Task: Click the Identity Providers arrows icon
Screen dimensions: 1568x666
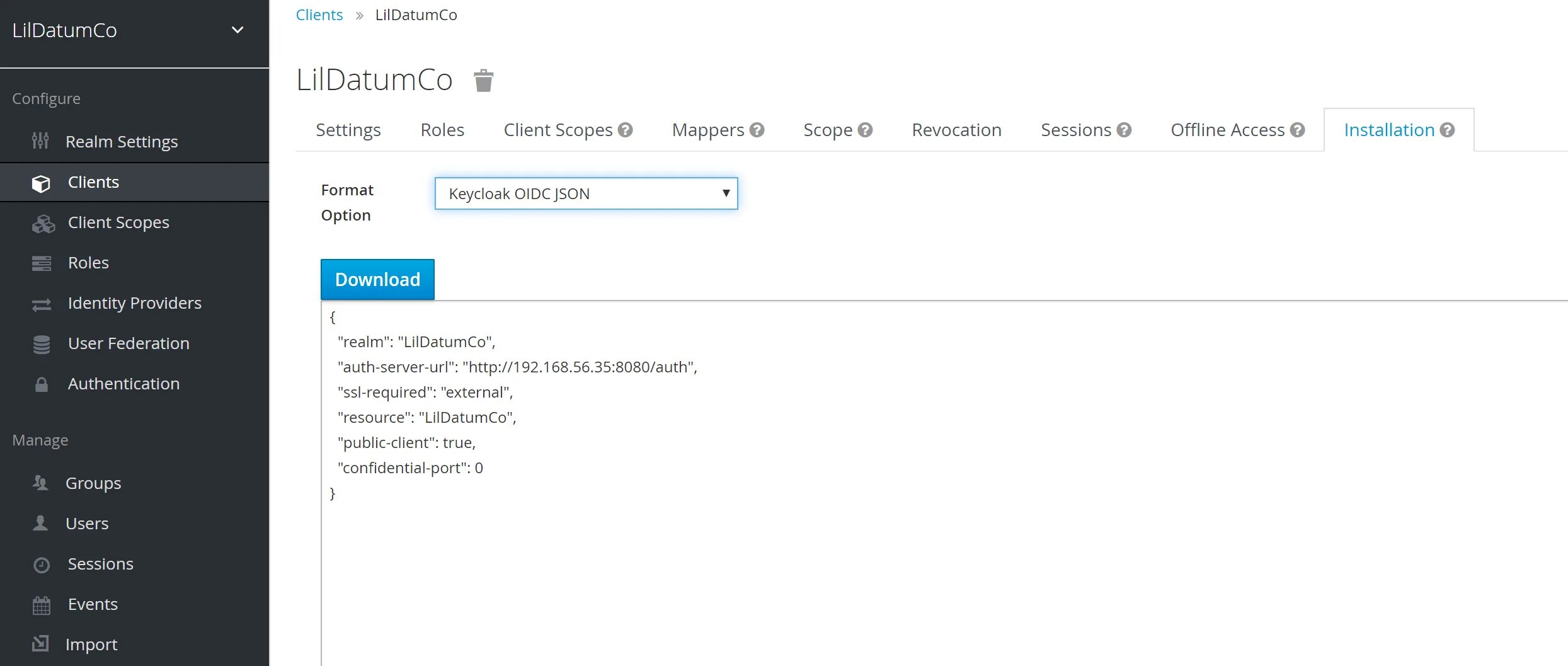Action: (x=42, y=305)
